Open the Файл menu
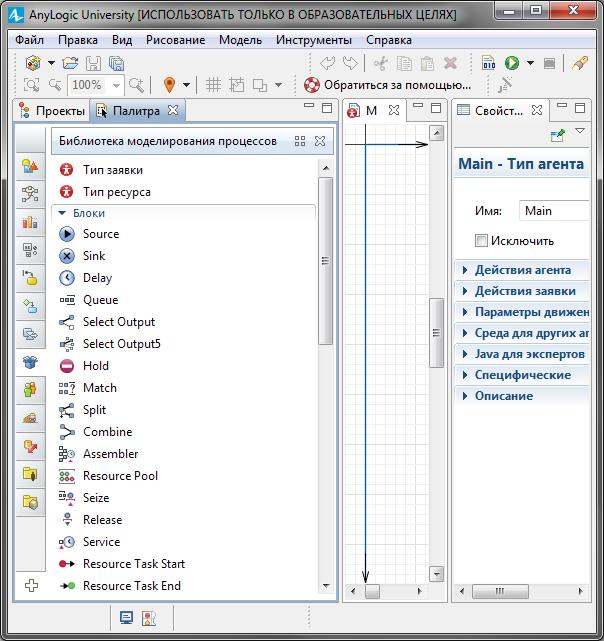Viewport: 604px width, 641px height. click(x=29, y=40)
